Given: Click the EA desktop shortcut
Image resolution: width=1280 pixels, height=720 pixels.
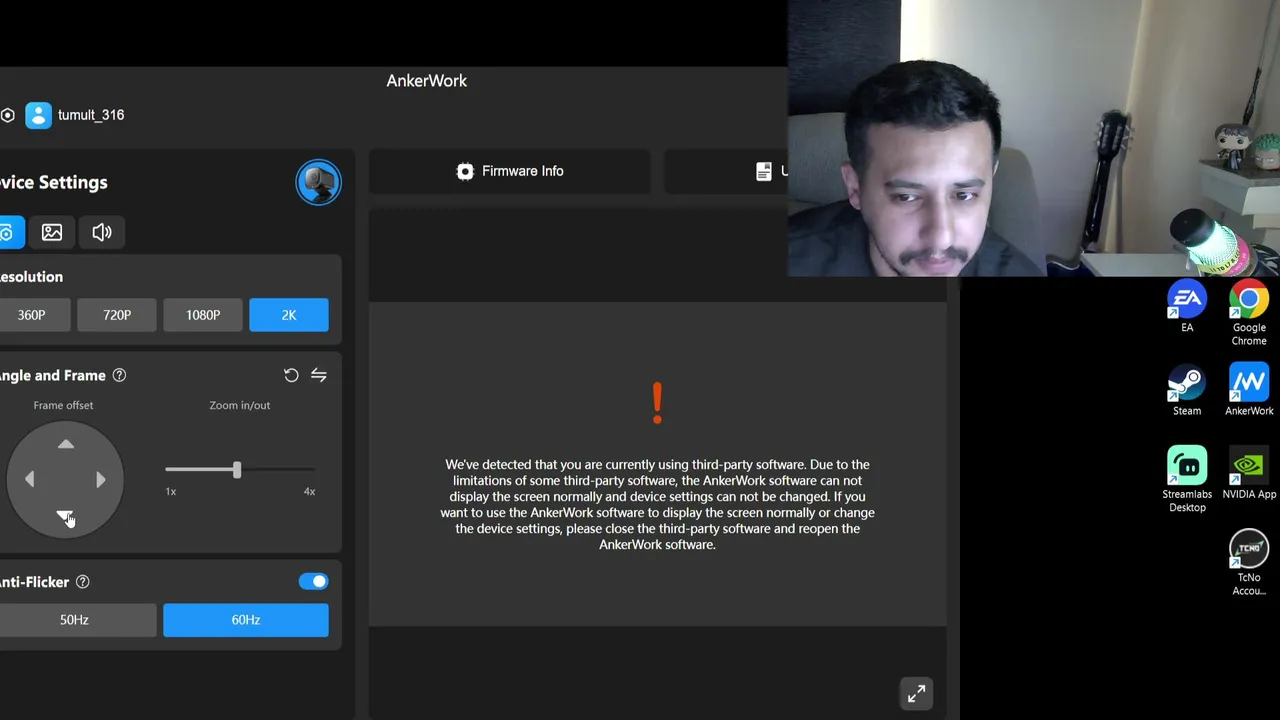Looking at the screenshot, I should [x=1187, y=308].
